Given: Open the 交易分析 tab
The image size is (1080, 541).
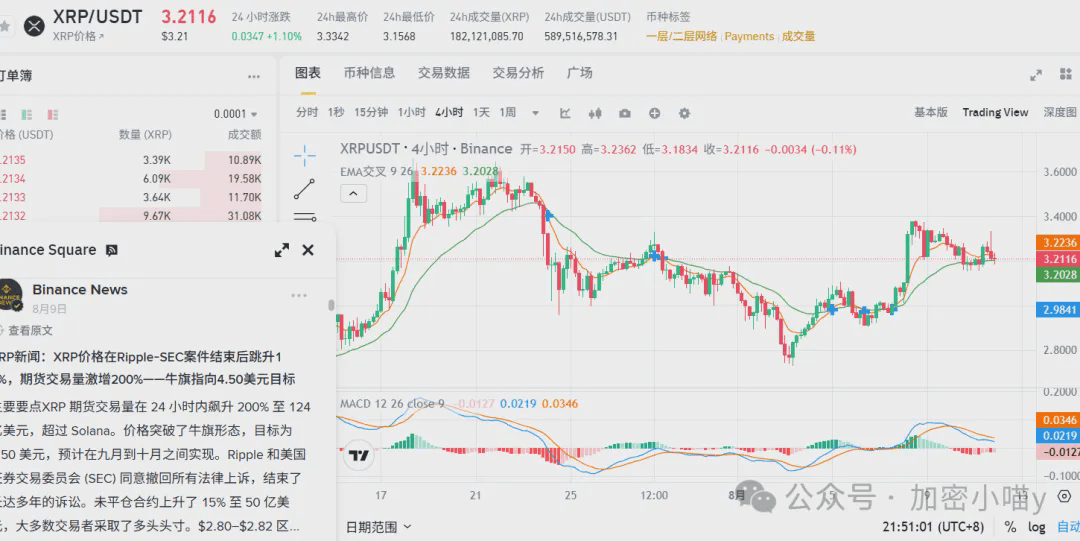Looking at the screenshot, I should (x=518, y=73).
